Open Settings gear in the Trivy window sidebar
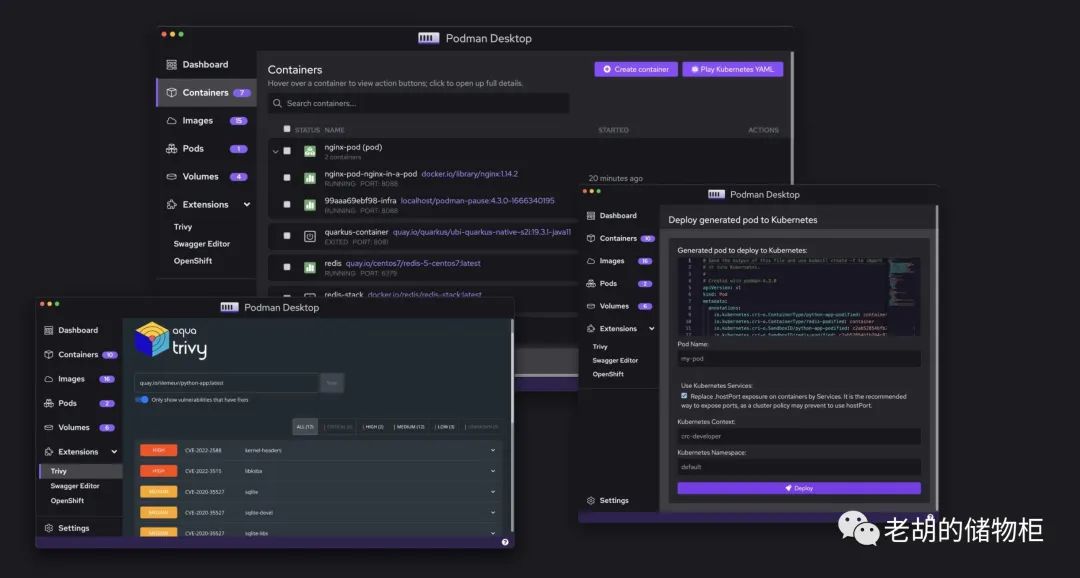 pyautogui.click(x=49, y=528)
